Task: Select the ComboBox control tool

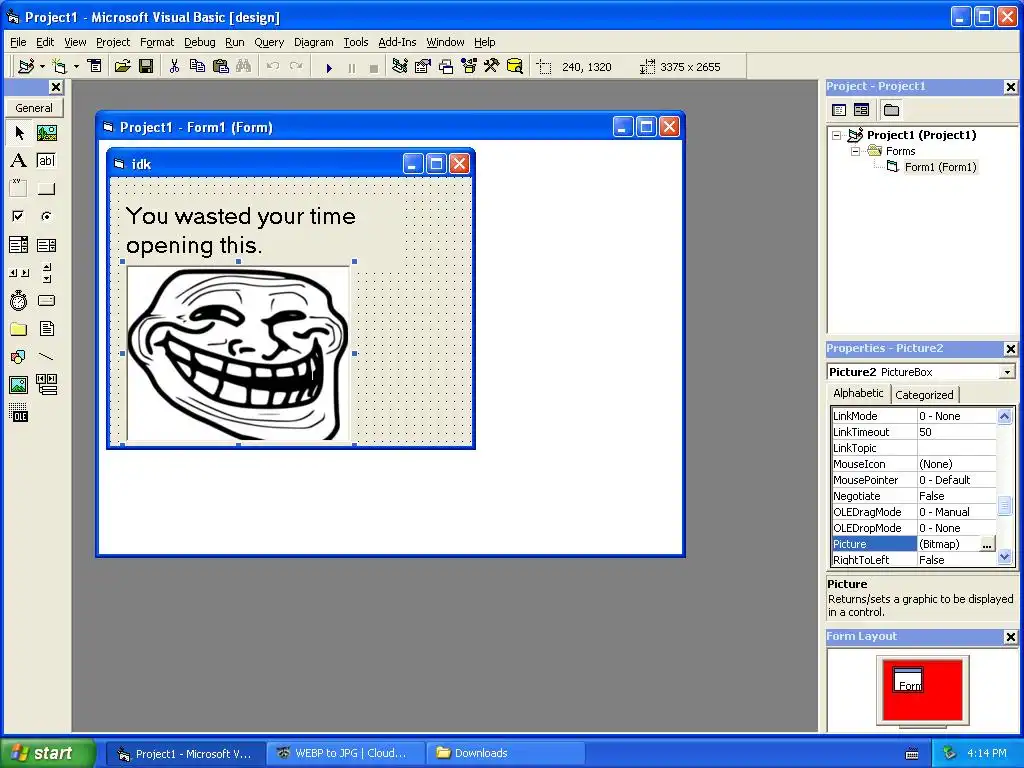Action: (x=19, y=245)
